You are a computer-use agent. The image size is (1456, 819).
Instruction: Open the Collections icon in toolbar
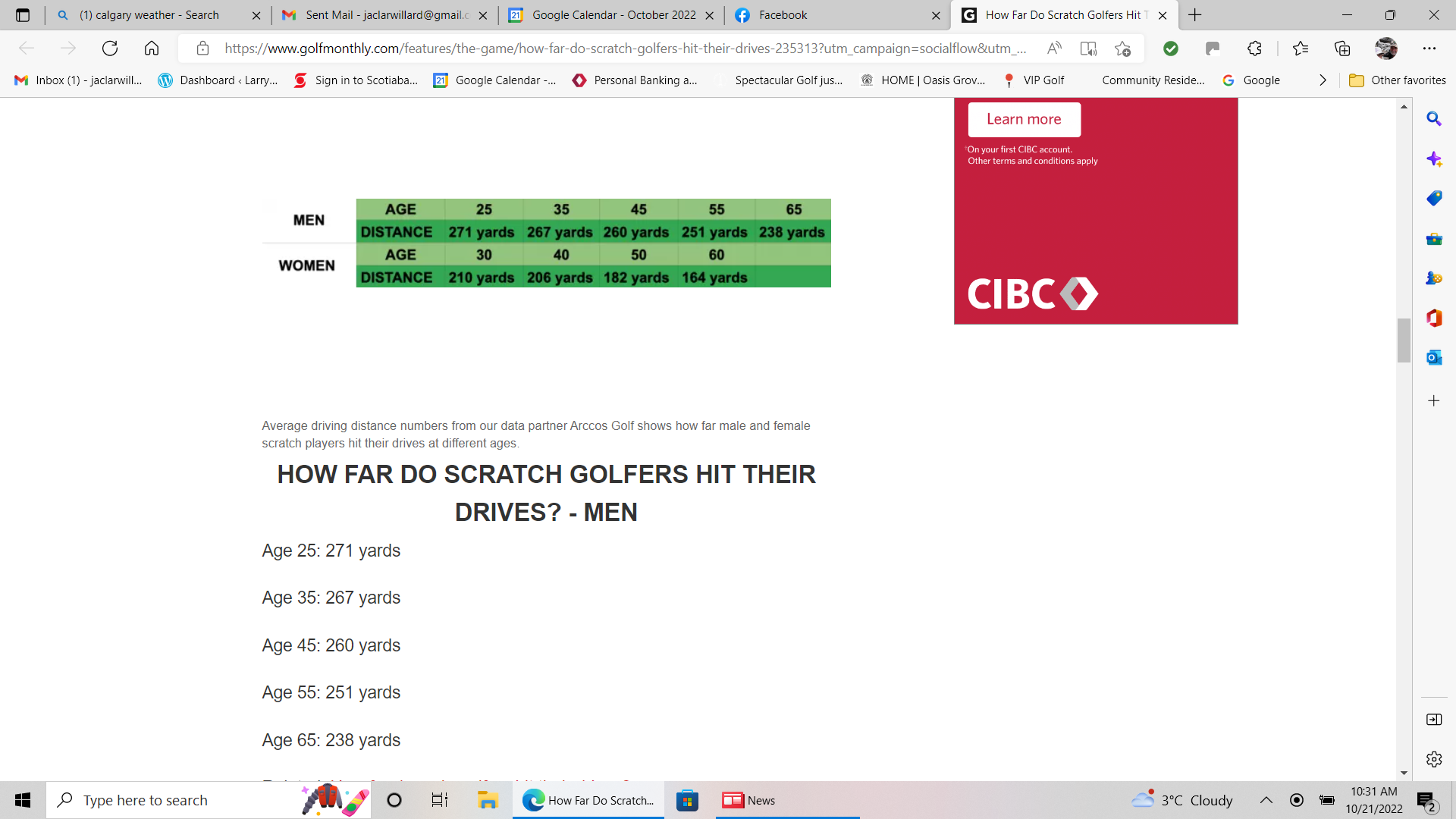click(1342, 49)
